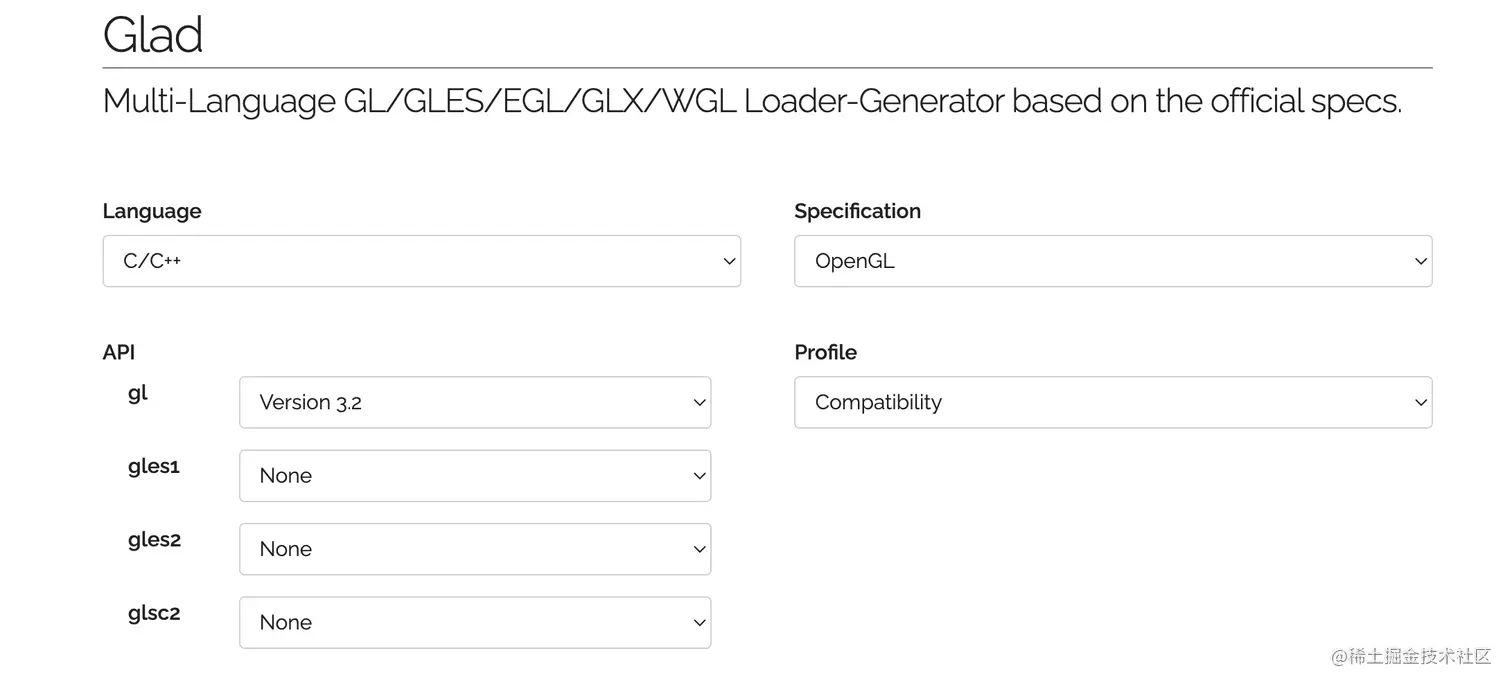Click the Specification field label
Screen dimensions: 1512x687
click(x=857, y=211)
